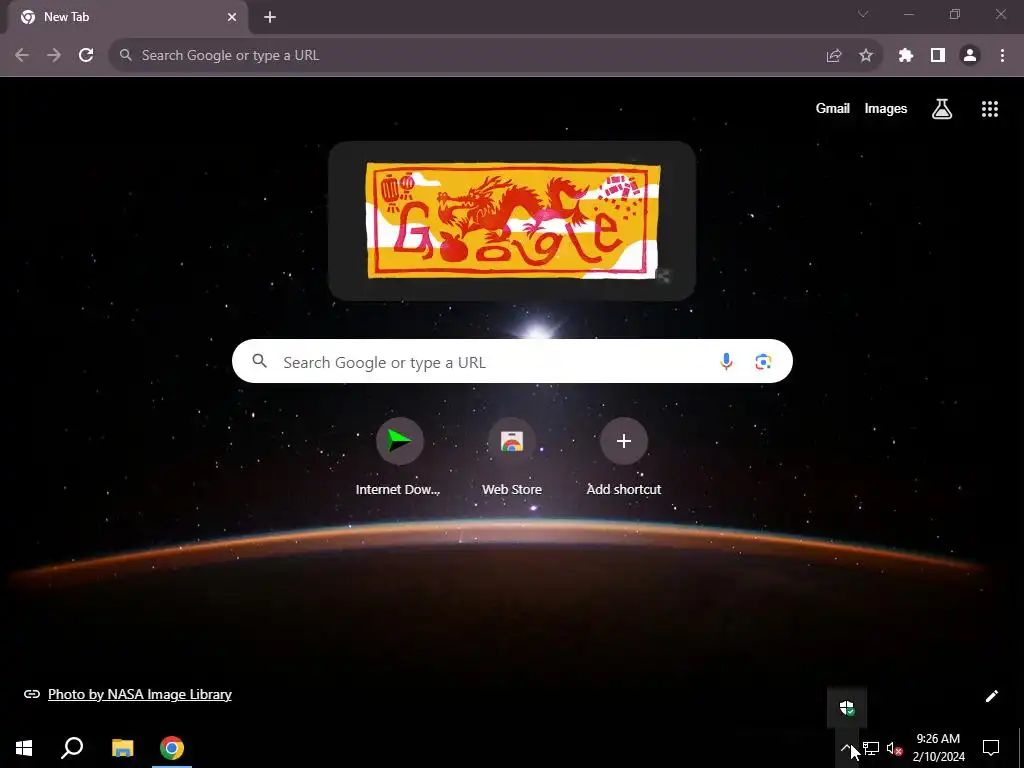Open the tab search dropdown arrow

coord(863,14)
